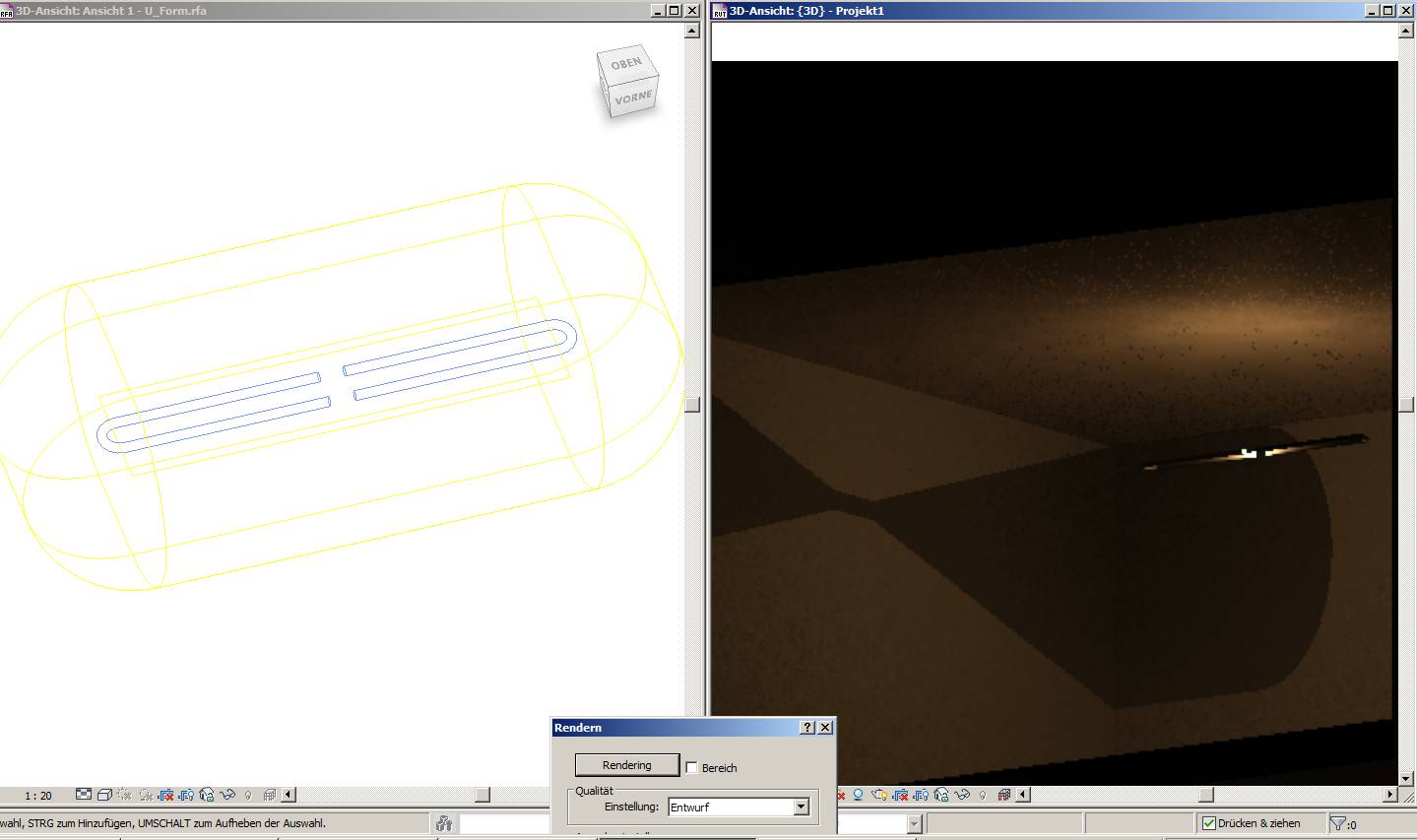Click the Rendern dialog title bar text
The image size is (1417, 840).
pyautogui.click(x=578, y=728)
